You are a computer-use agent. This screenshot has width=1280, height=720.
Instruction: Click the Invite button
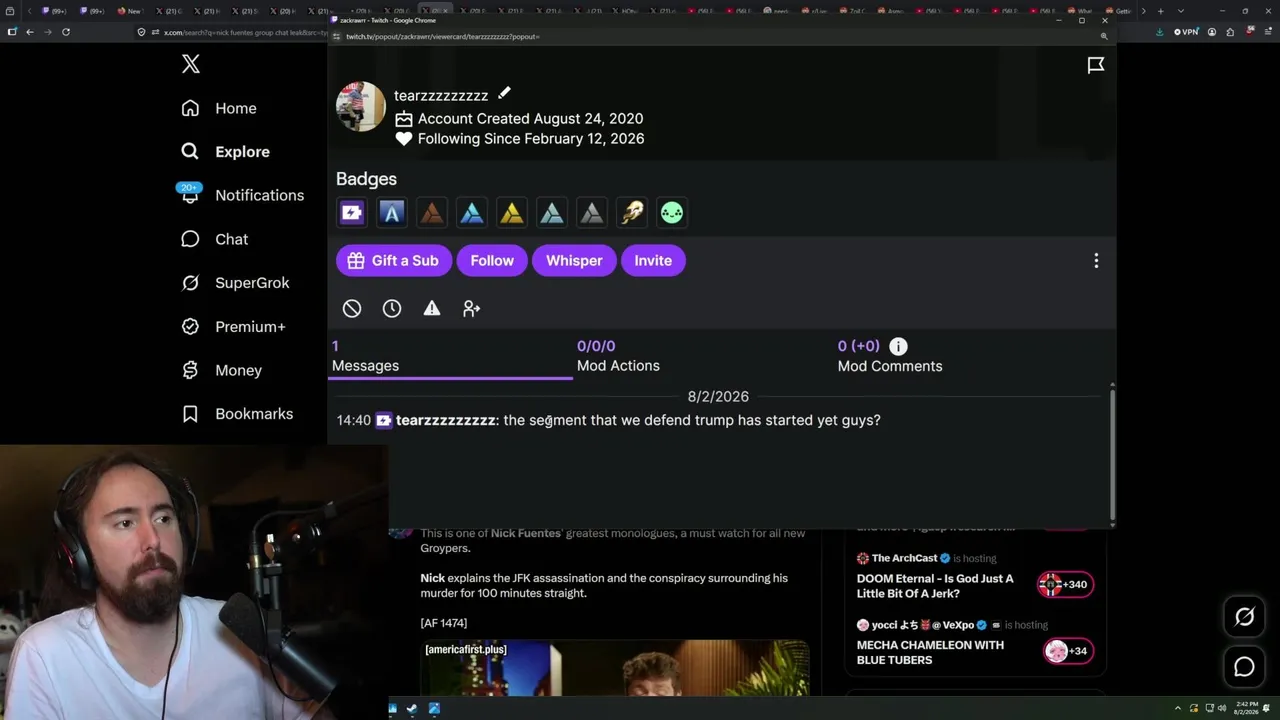pyautogui.click(x=653, y=261)
